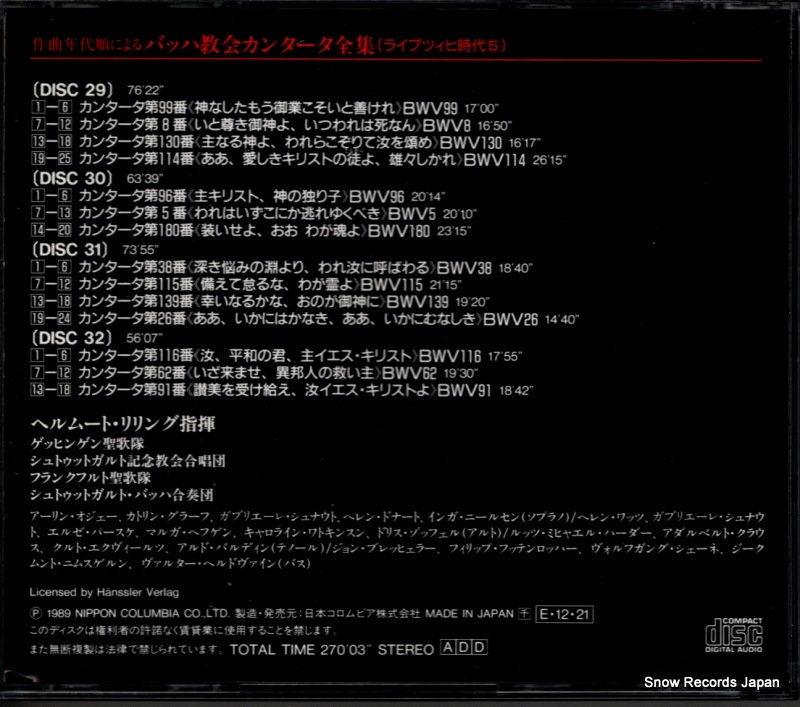Click the DISC 29 heading
Screen dimensions: 800x707
coord(72,90)
